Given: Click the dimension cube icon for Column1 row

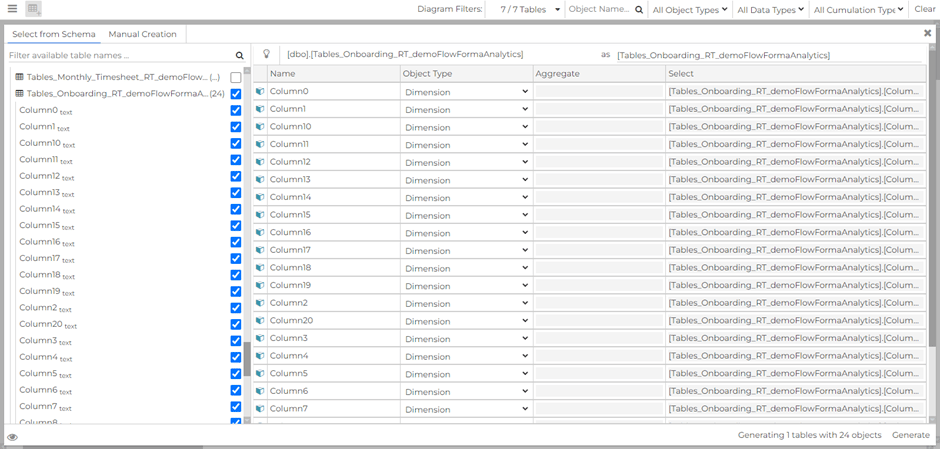Looking at the screenshot, I should click(260, 109).
